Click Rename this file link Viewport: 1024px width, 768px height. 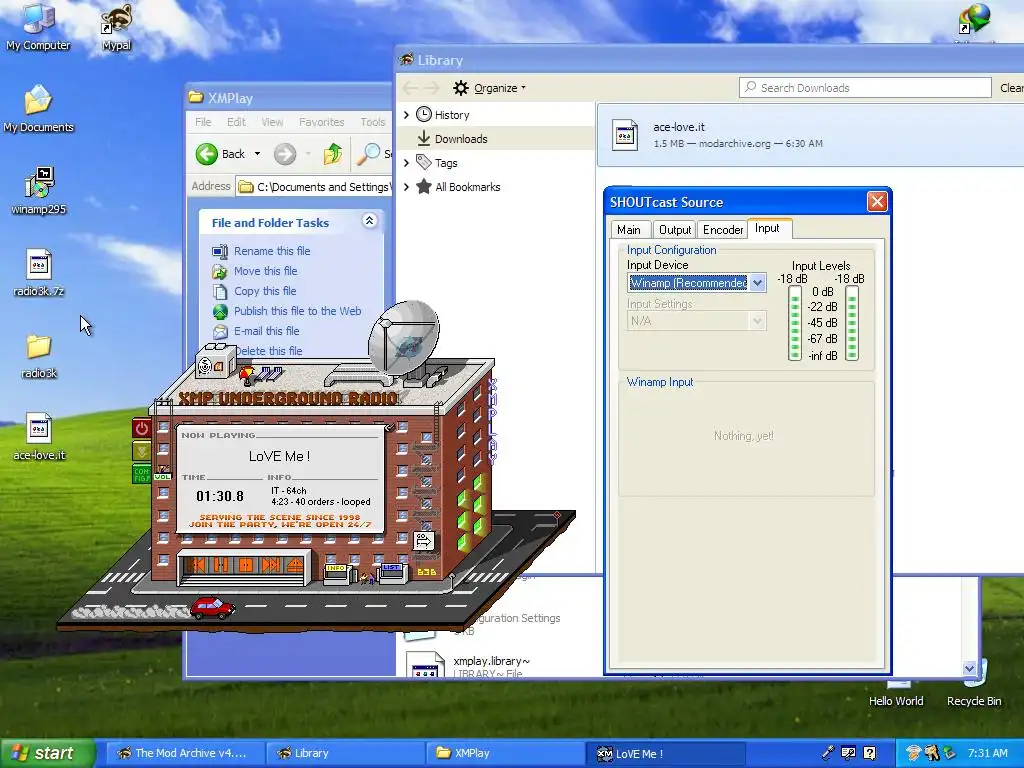click(272, 251)
